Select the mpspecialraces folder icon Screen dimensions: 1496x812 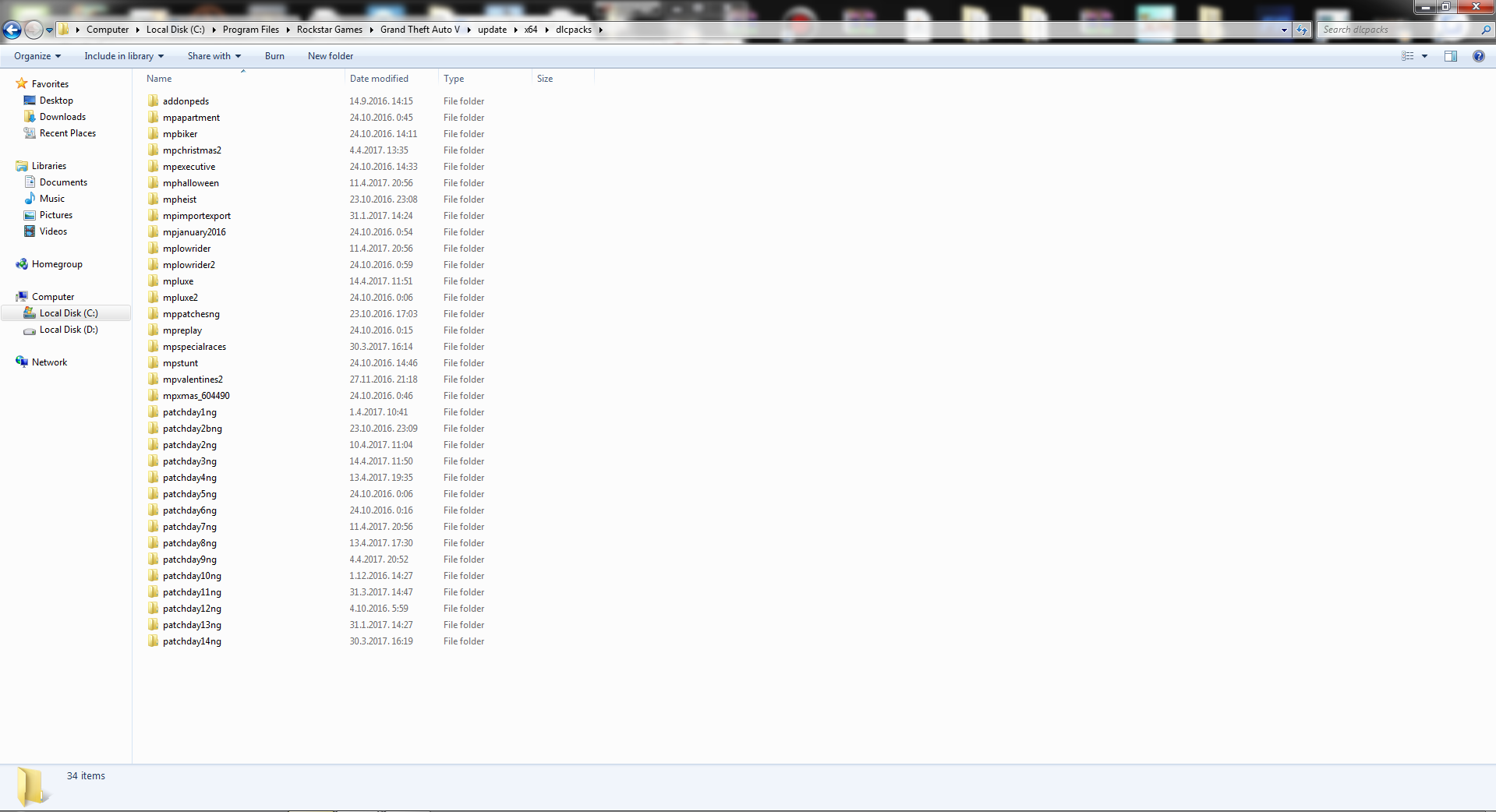(153, 347)
